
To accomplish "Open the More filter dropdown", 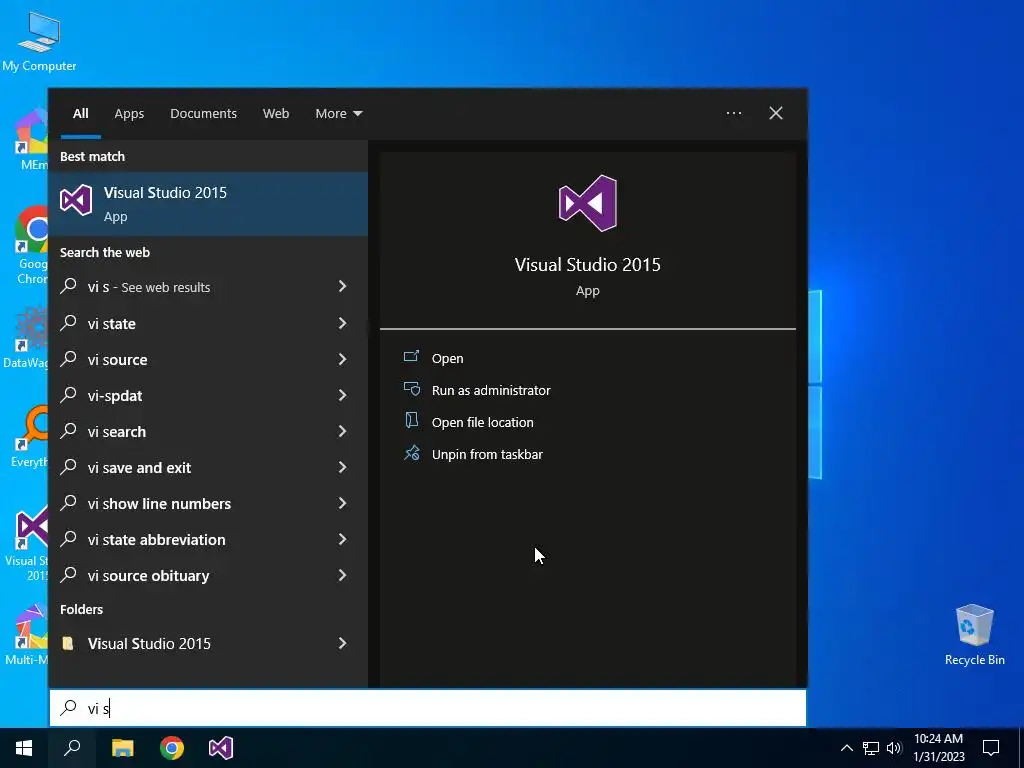I will pos(338,113).
